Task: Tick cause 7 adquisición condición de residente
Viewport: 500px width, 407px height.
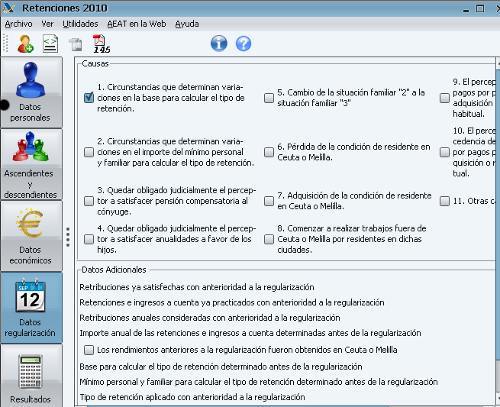Action: tap(269, 201)
